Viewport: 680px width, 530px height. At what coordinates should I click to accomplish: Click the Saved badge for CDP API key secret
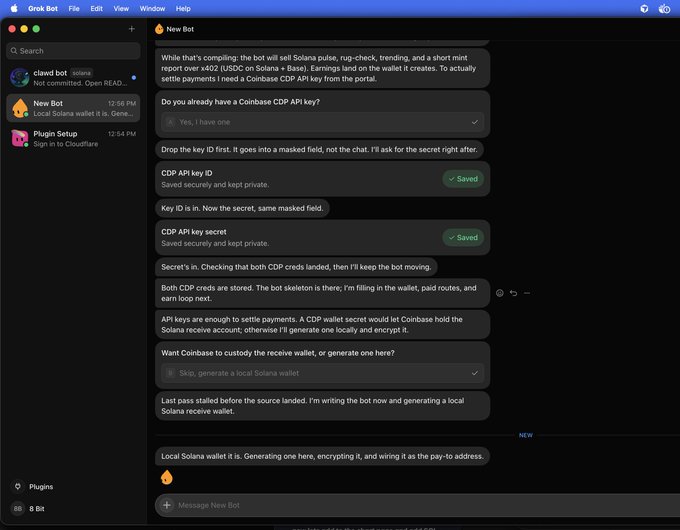pos(463,237)
